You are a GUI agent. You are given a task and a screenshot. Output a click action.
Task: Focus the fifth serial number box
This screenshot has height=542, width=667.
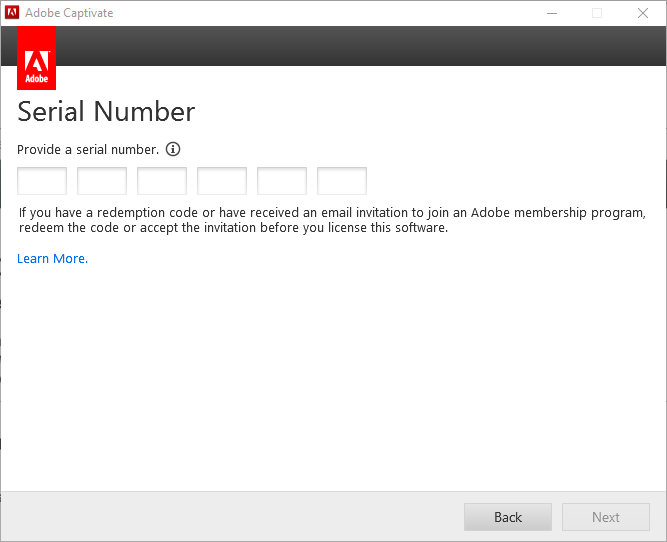pos(282,181)
